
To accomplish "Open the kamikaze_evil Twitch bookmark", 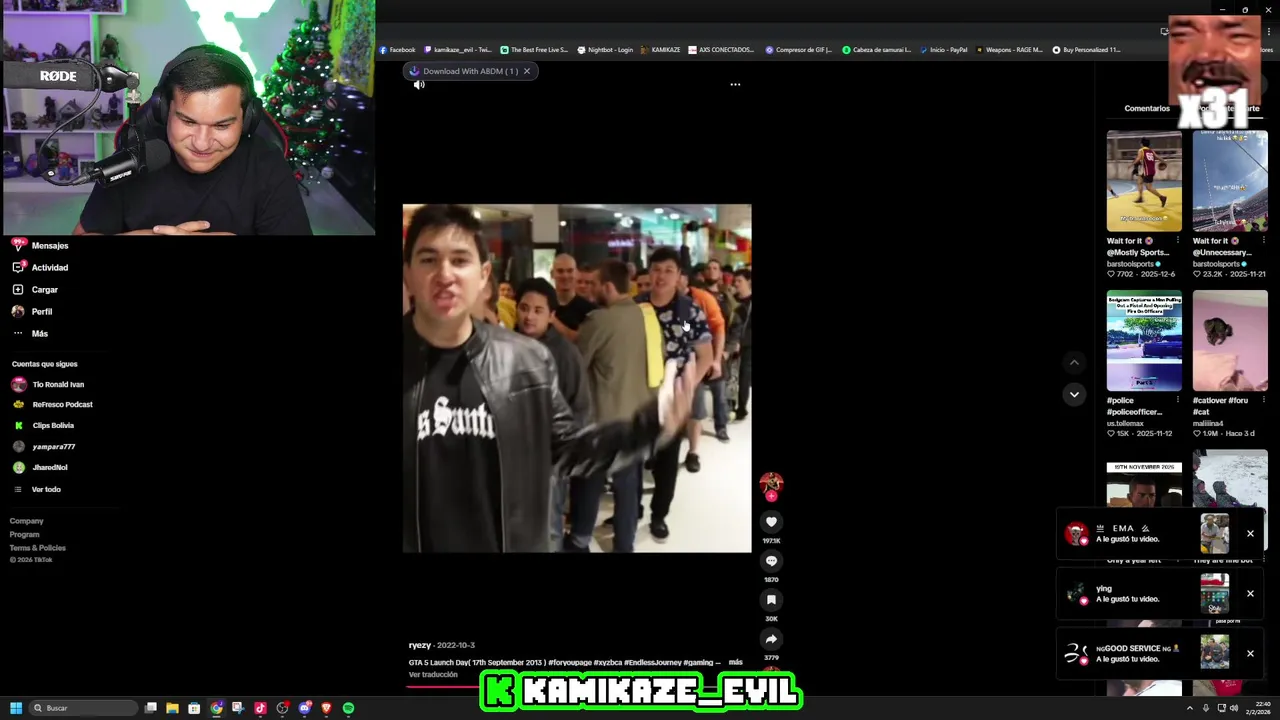I will tap(458, 50).
